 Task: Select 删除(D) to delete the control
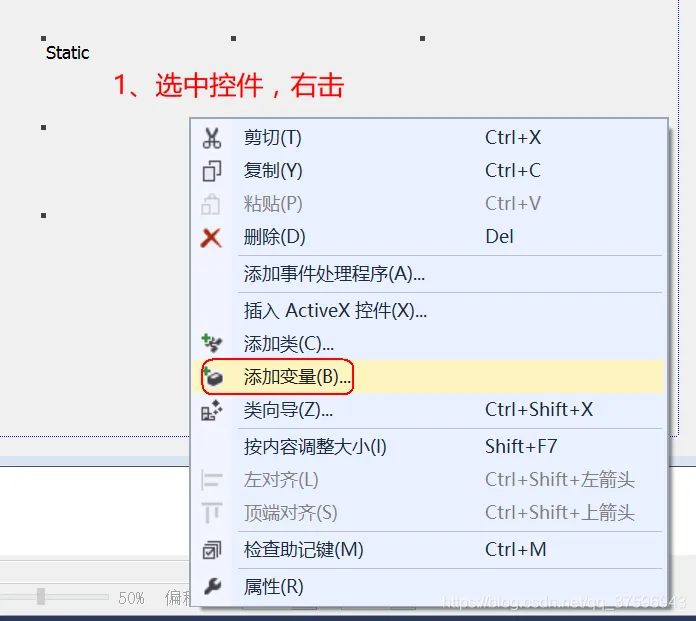click(x=428, y=237)
